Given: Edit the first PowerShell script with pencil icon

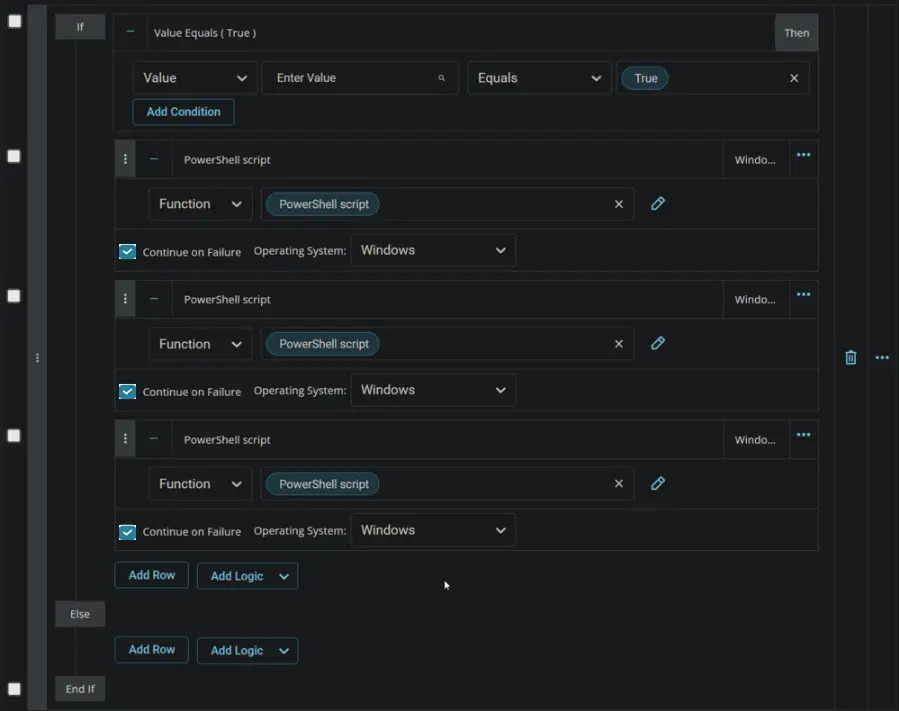Looking at the screenshot, I should 658,204.
